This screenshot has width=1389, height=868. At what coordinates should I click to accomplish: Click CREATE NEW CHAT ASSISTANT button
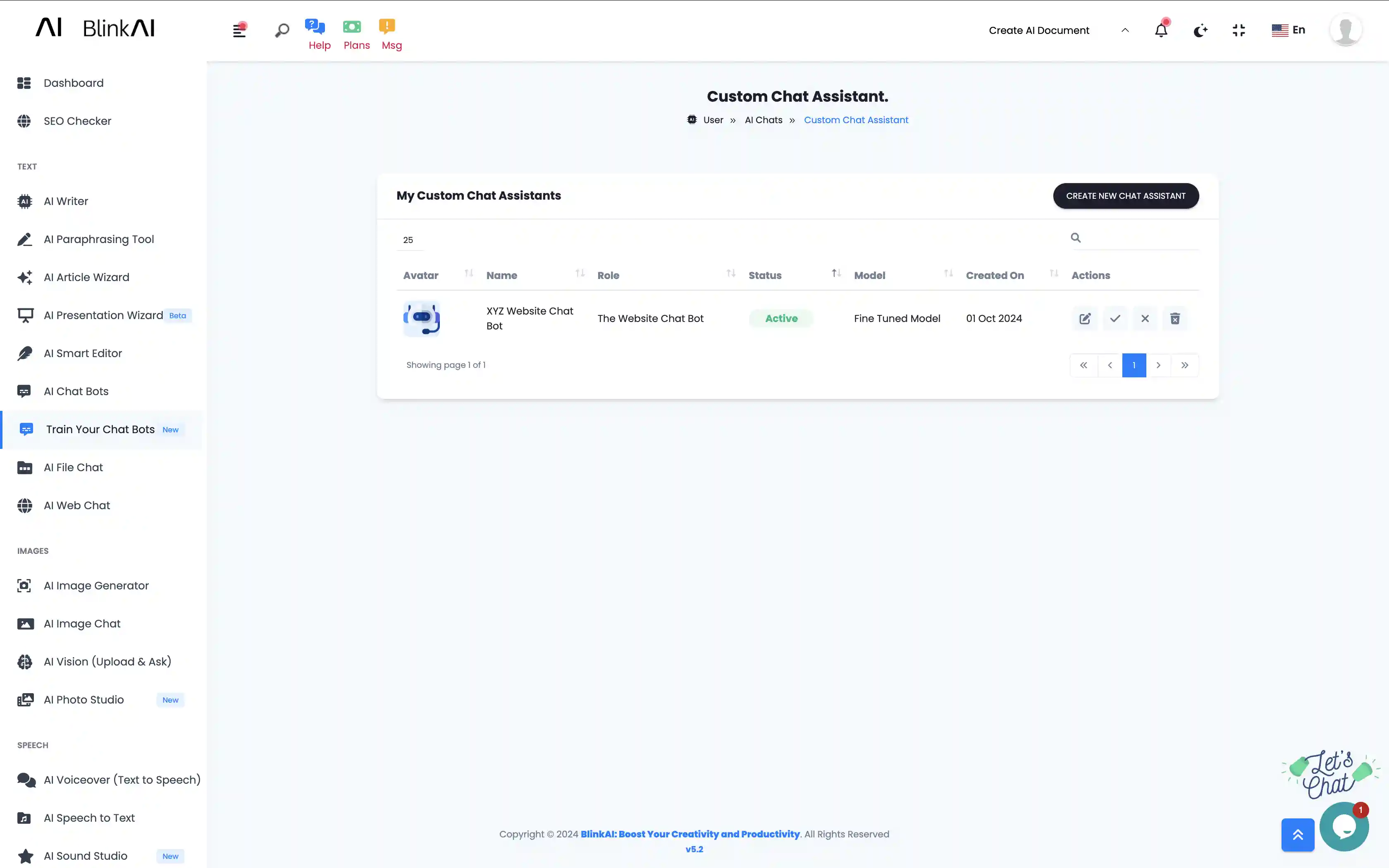[x=1126, y=196]
